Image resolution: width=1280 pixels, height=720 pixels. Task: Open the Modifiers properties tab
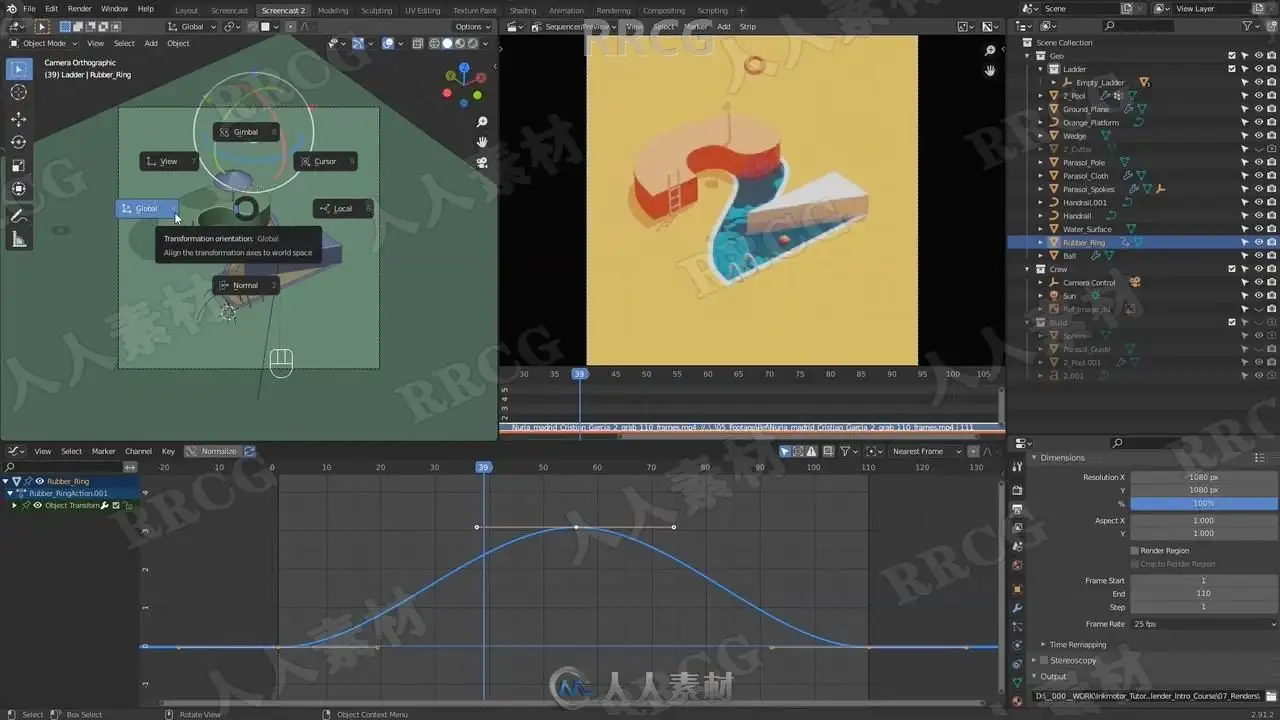point(1017,608)
